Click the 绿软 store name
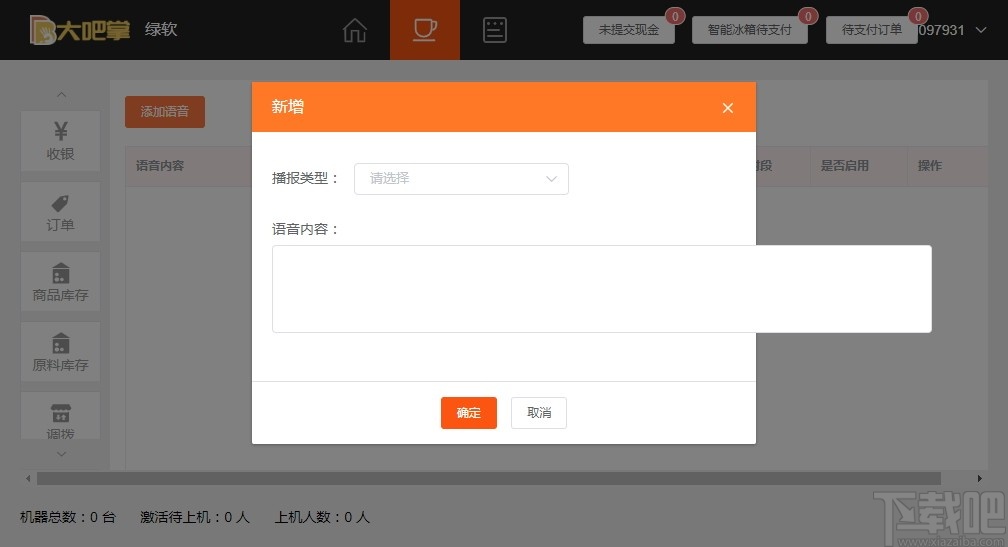1008x547 pixels. pos(161,30)
